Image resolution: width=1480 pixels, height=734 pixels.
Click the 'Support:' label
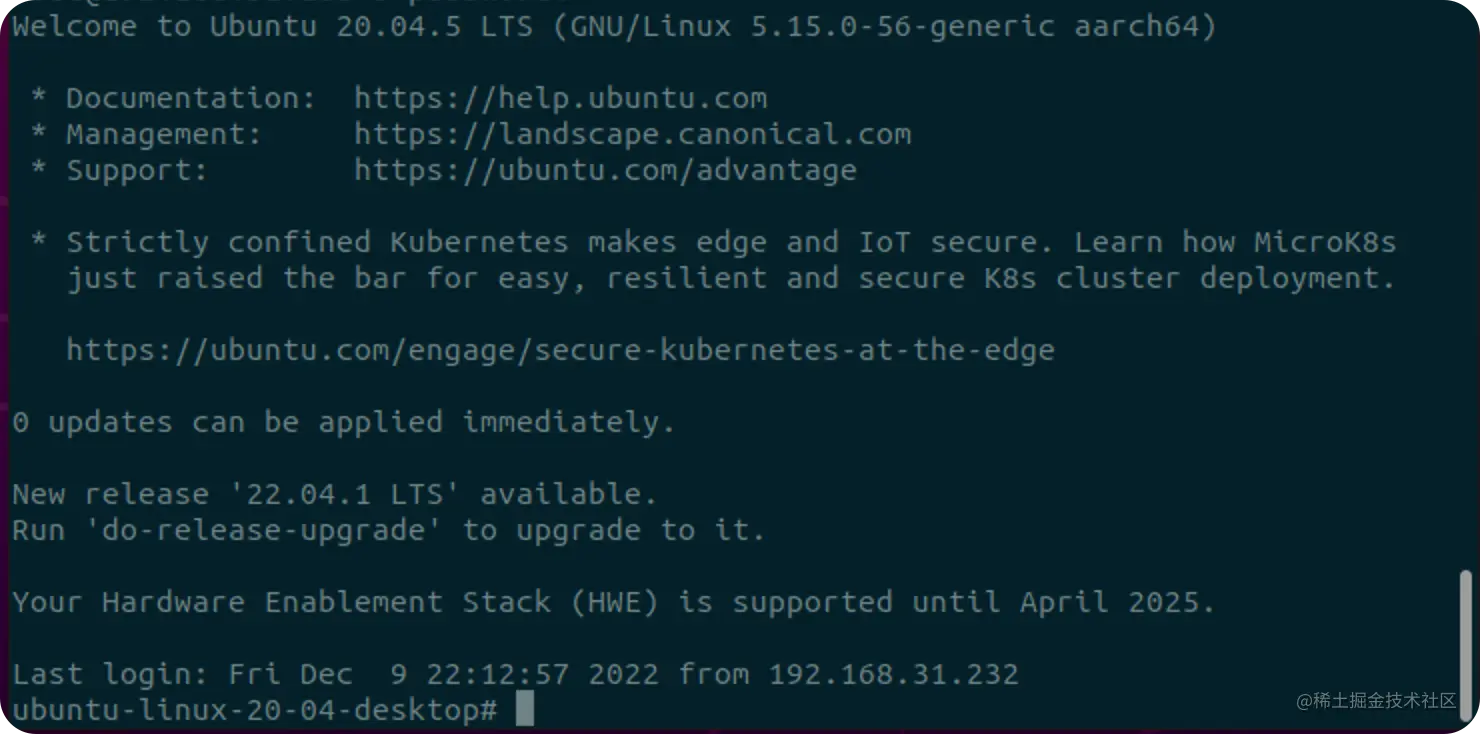(x=137, y=170)
